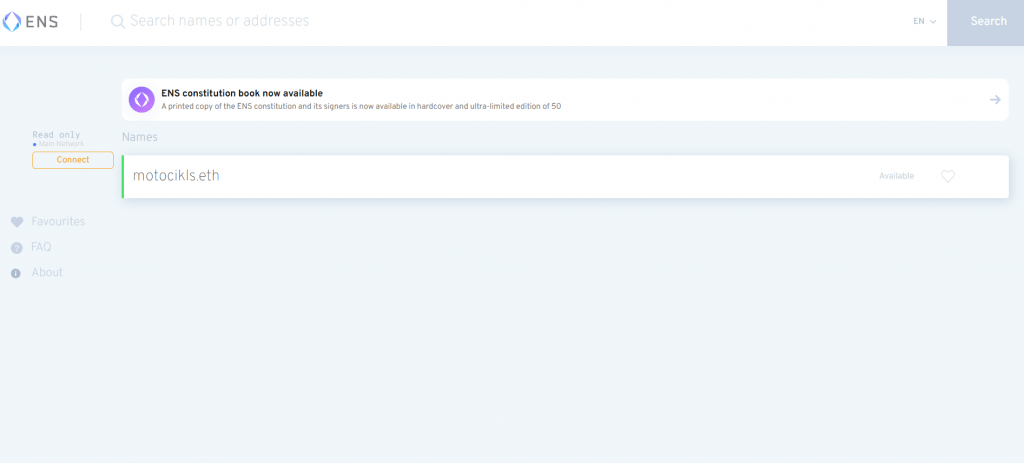The height and width of the screenshot is (463, 1024).
Task: Click the magnifier icon in search bar
Action: pos(118,21)
